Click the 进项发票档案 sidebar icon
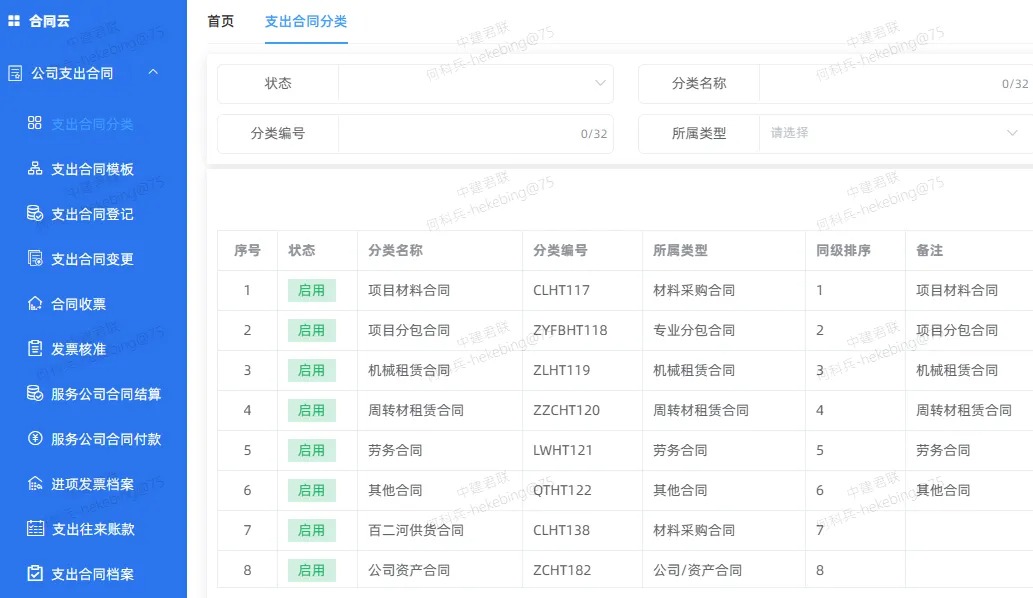This screenshot has height=598, width=1033. (35, 484)
